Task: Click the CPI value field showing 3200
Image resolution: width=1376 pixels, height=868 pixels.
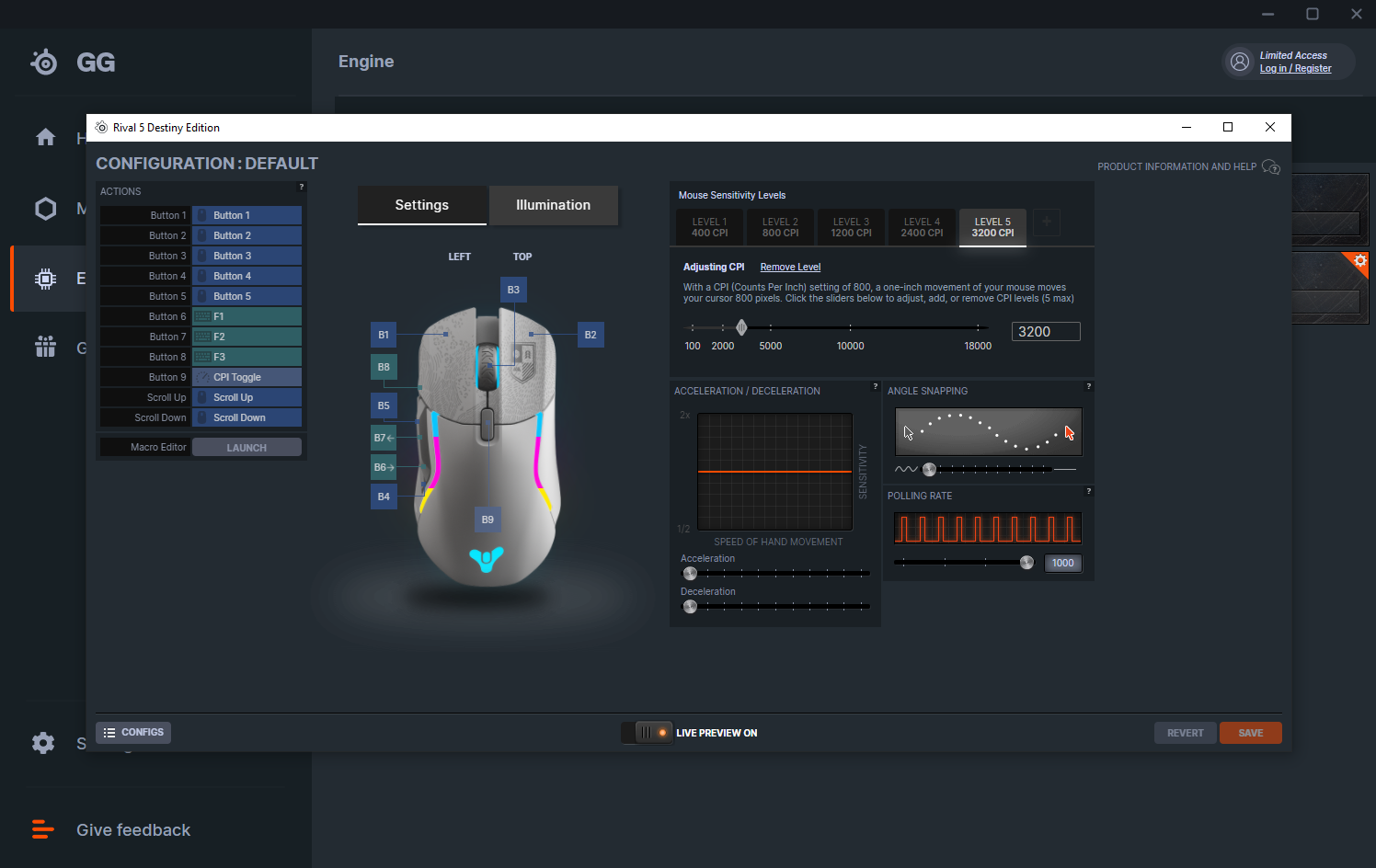Action: click(1046, 332)
